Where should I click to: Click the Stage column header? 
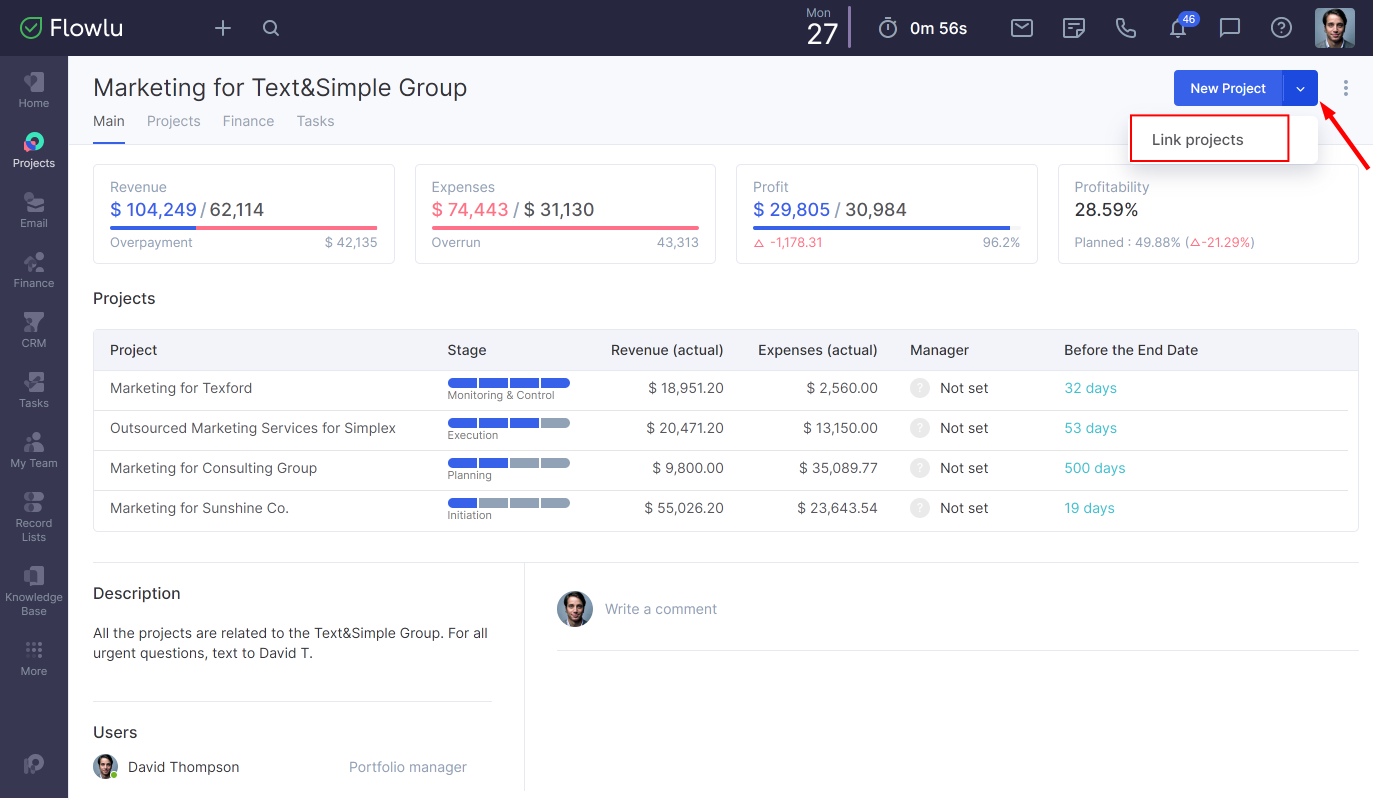coord(467,350)
